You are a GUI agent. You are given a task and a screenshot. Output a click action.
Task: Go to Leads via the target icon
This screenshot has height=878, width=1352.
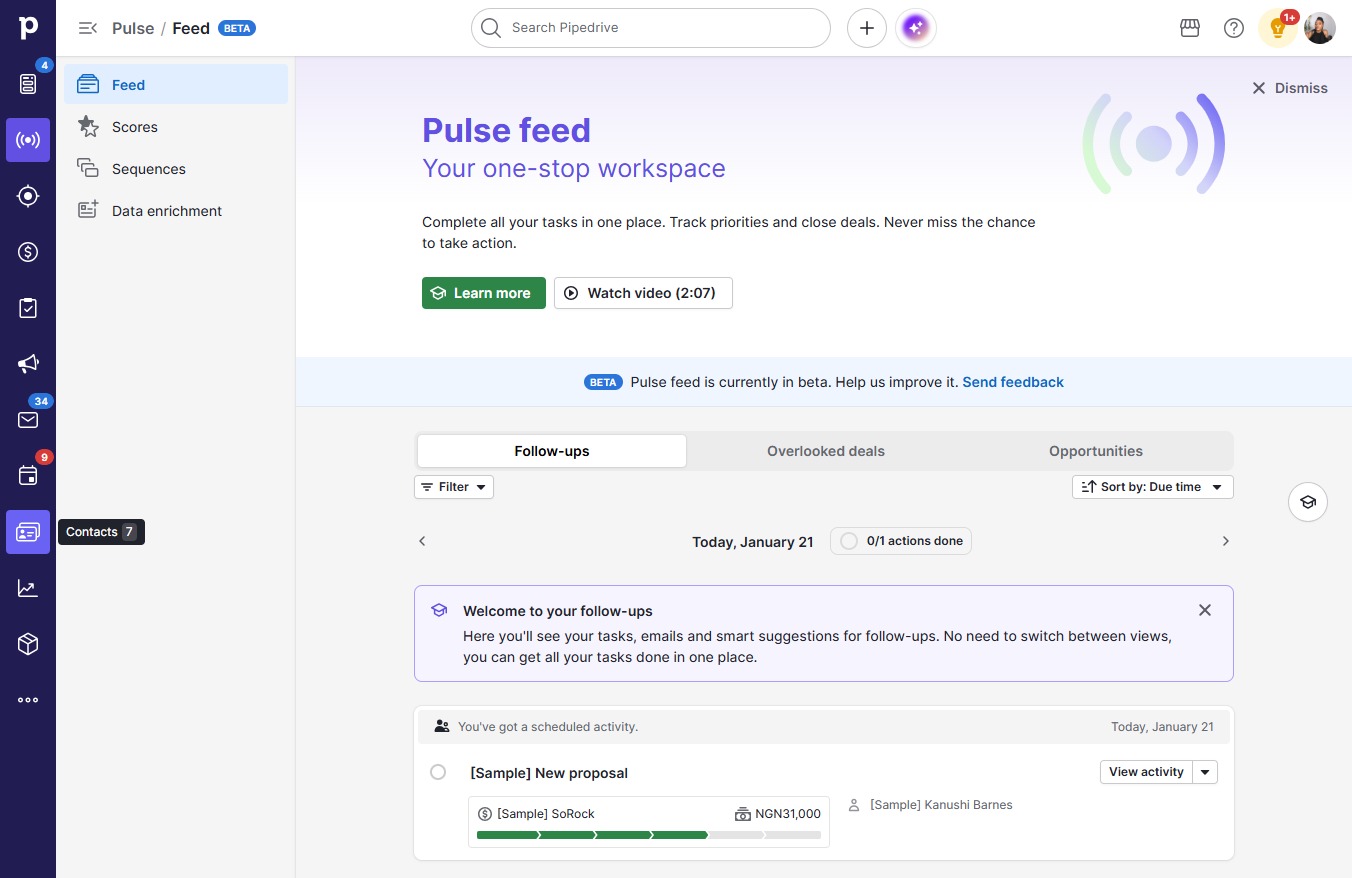coord(28,196)
